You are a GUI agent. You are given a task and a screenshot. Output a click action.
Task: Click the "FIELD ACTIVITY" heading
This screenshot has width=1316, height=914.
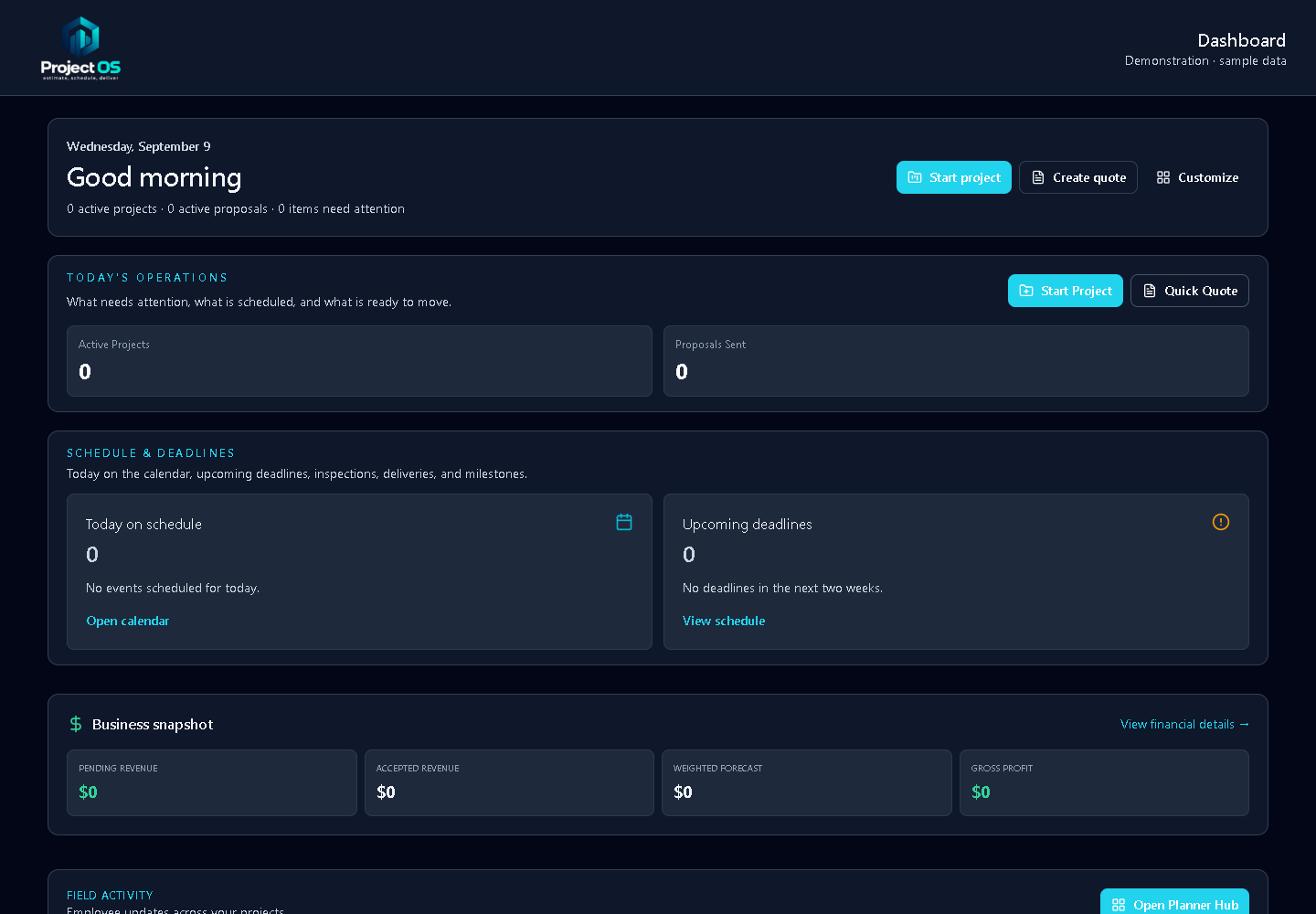(110, 896)
